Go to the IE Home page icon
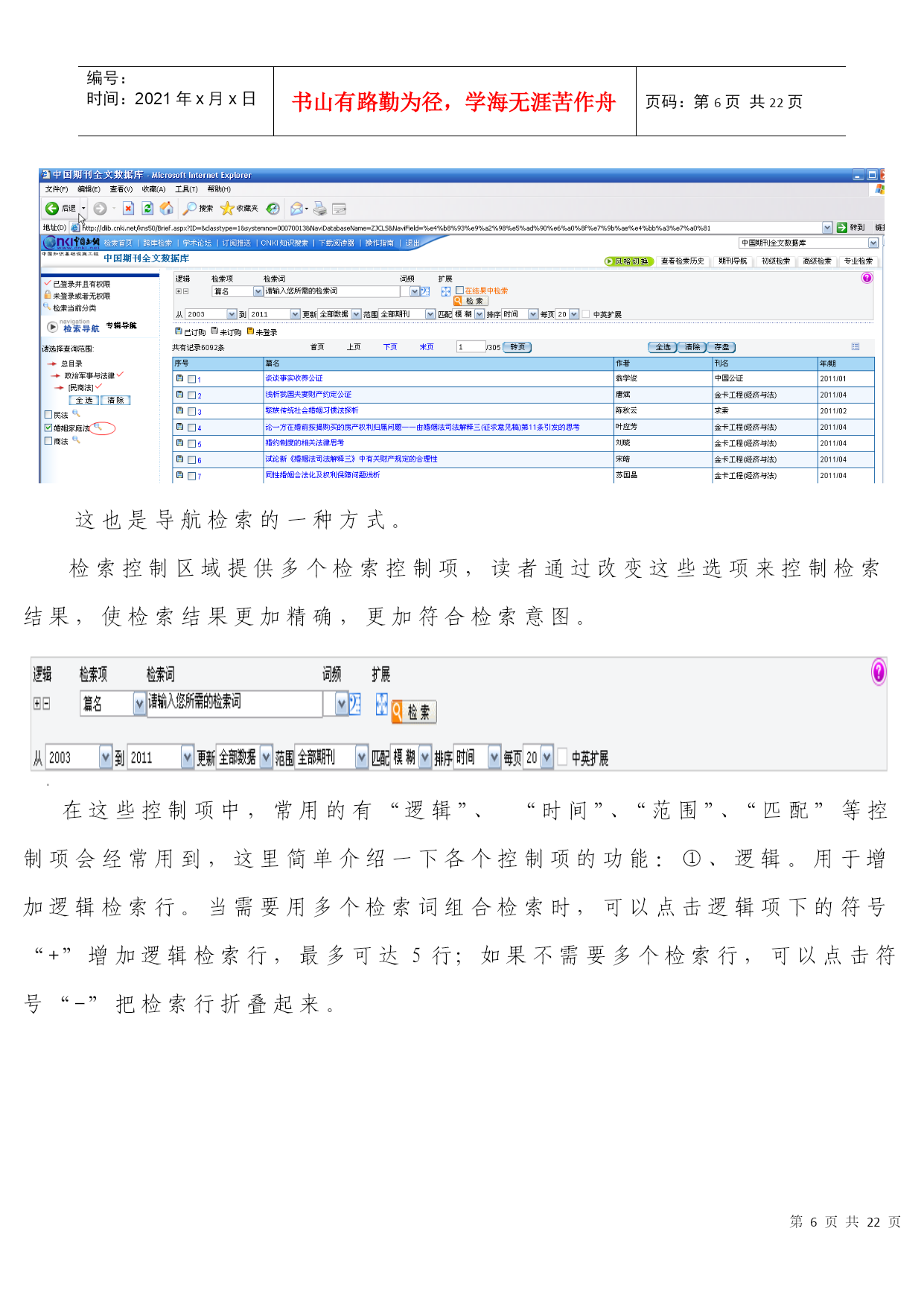This screenshot has width=924, height=1307. (166, 209)
